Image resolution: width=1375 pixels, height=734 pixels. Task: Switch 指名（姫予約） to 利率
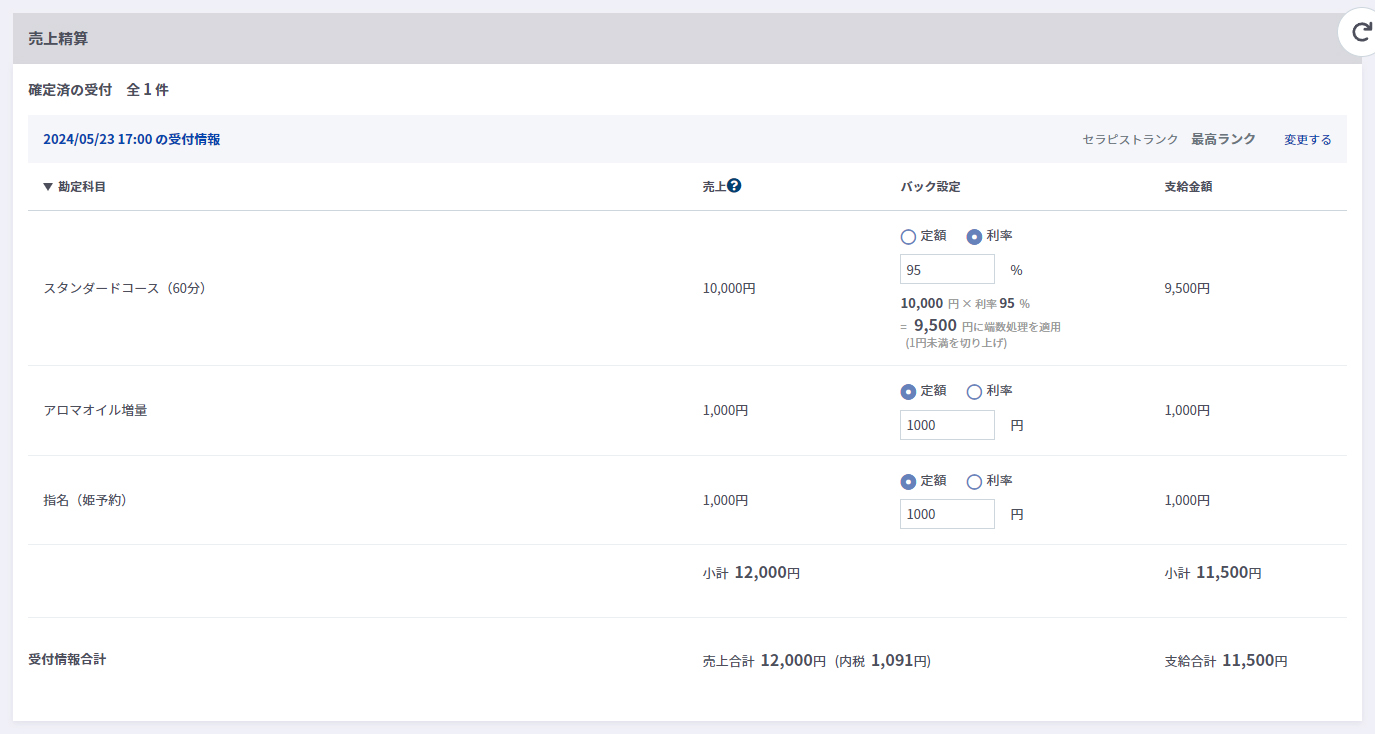click(x=974, y=482)
